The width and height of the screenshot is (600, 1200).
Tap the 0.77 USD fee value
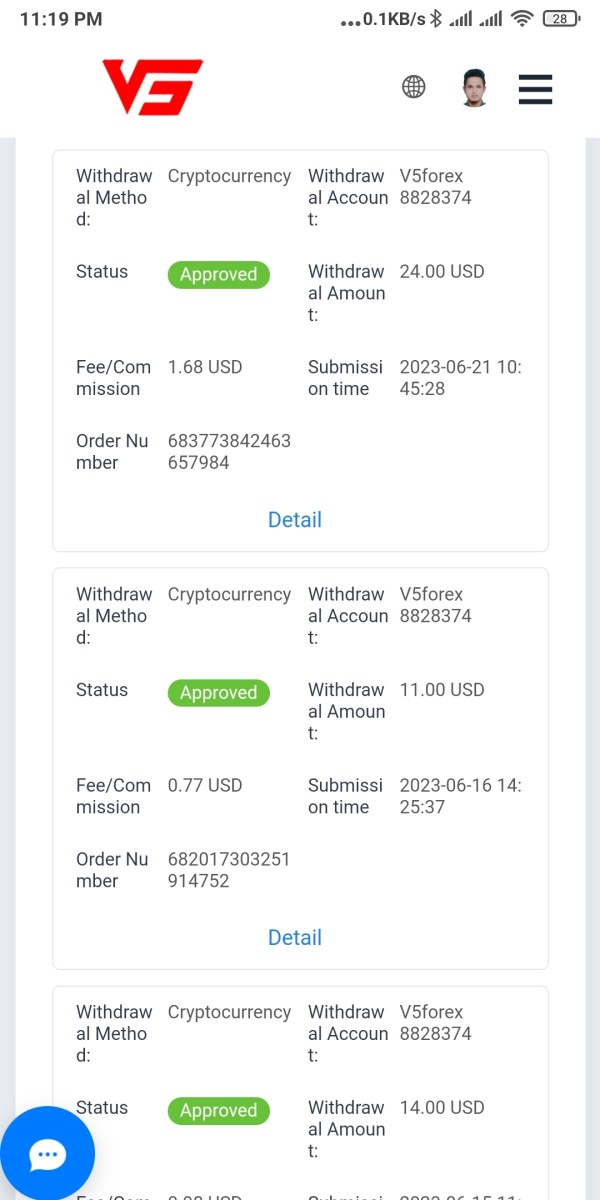[205, 785]
